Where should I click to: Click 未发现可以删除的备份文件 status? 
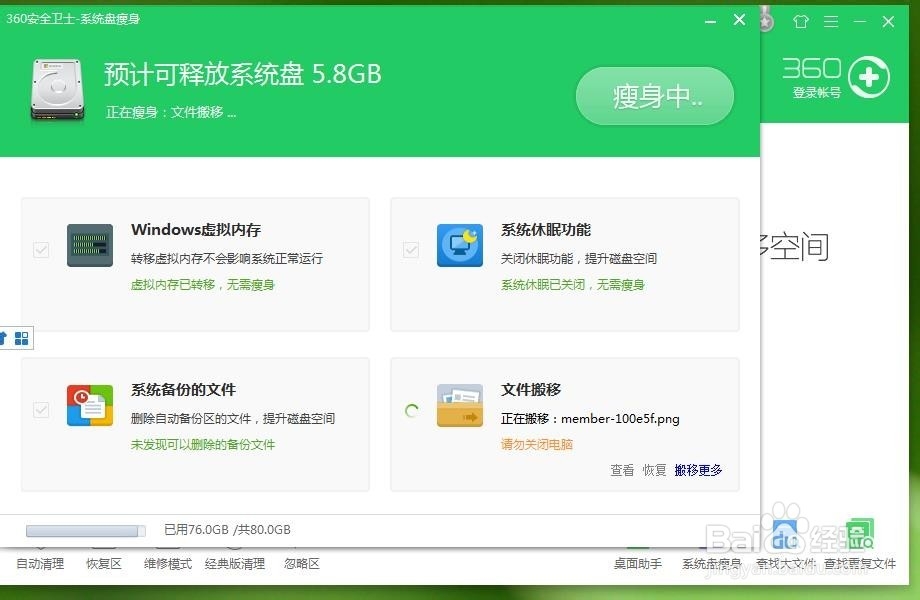point(202,445)
